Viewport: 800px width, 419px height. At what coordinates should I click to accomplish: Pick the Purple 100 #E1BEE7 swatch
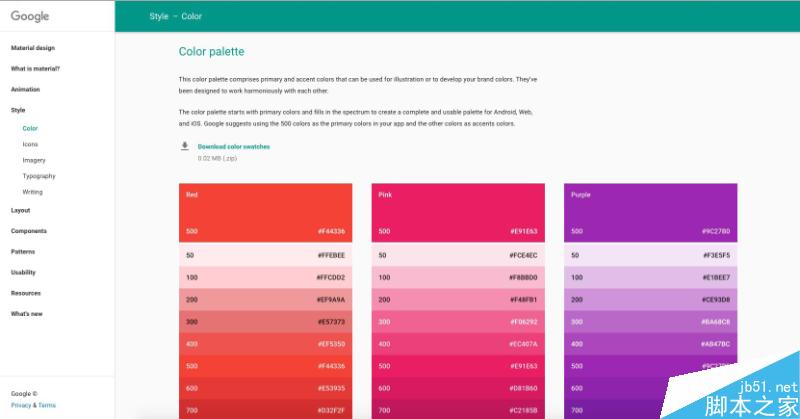(650, 277)
